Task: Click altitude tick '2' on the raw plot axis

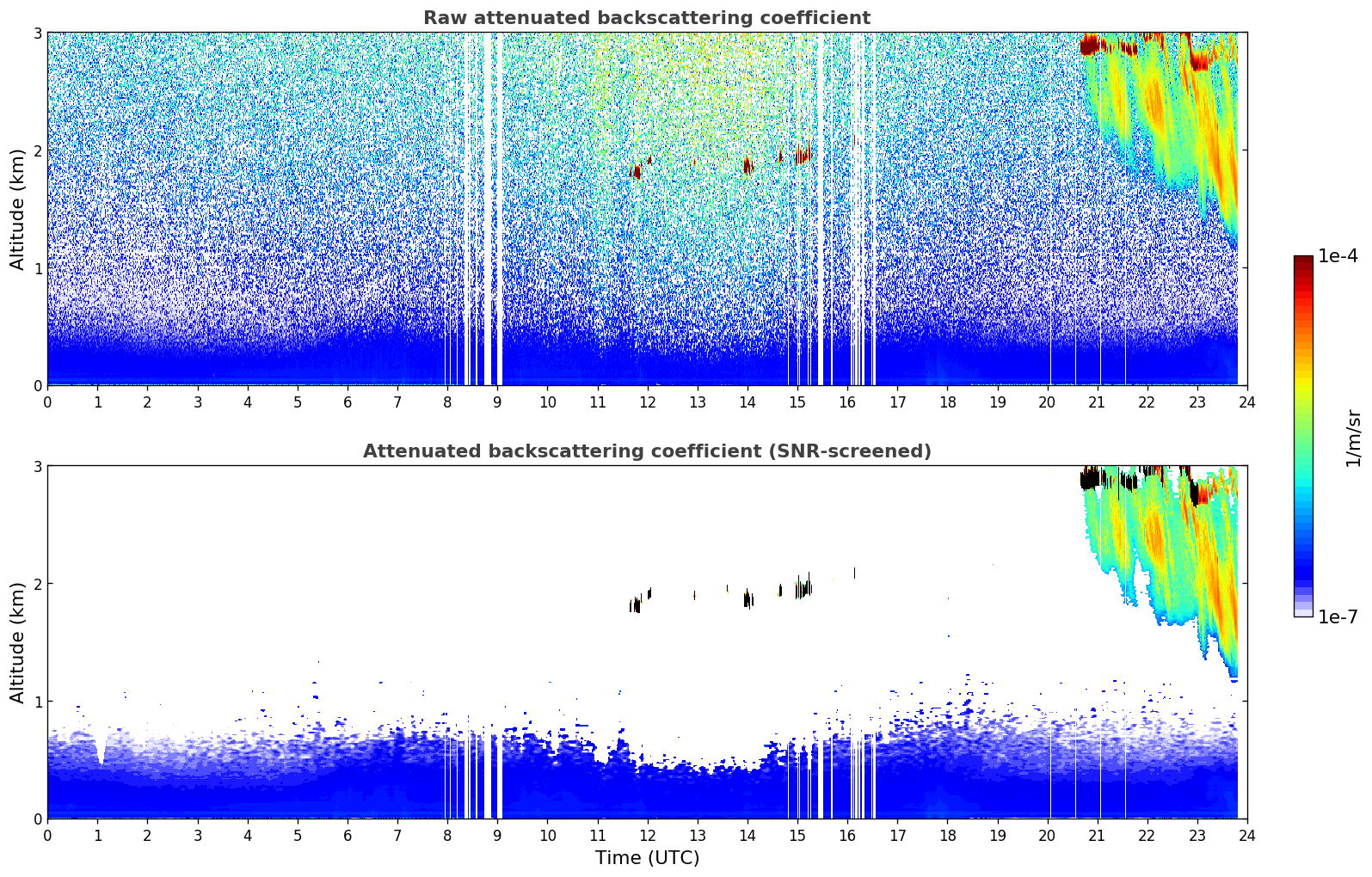Action: point(37,150)
